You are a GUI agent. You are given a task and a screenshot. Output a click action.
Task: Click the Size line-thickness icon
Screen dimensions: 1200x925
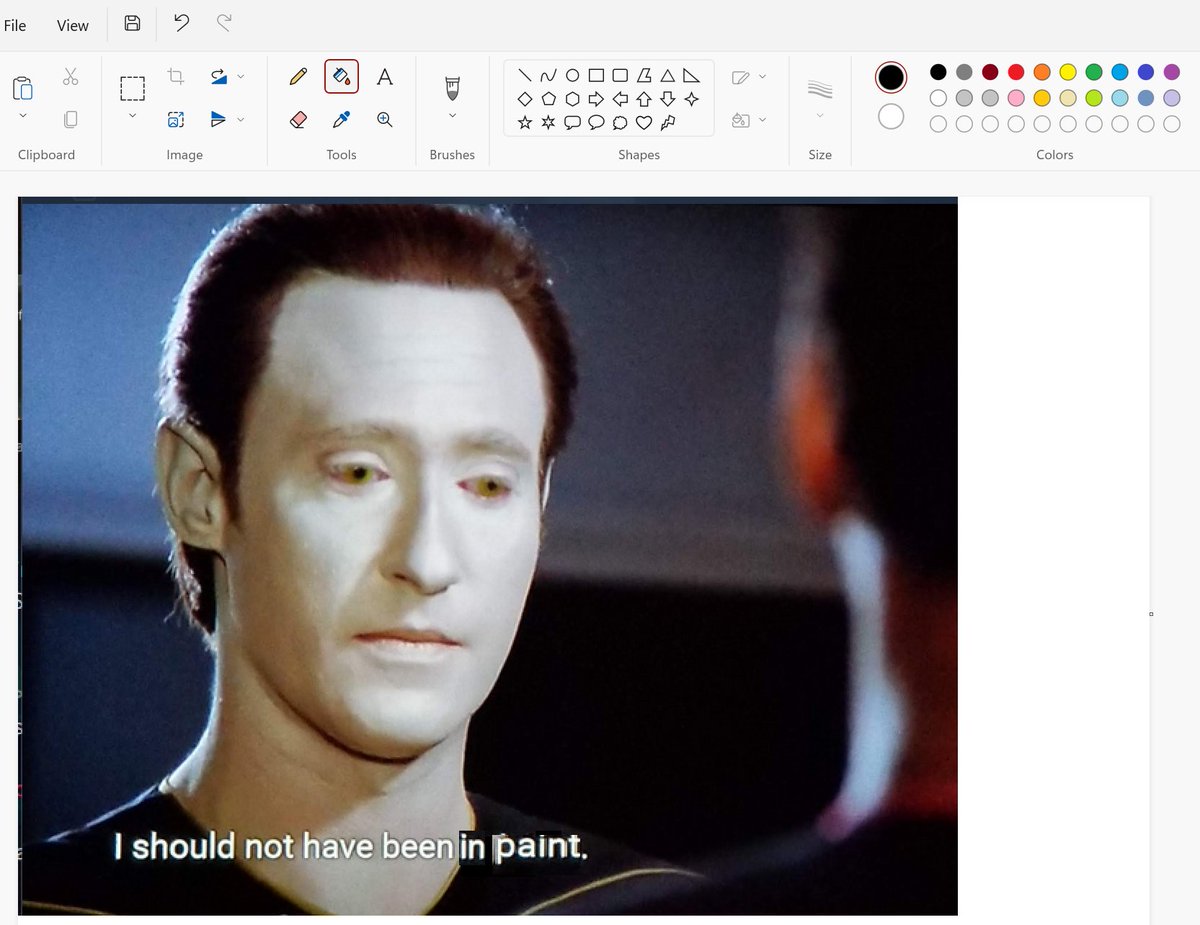(x=820, y=89)
